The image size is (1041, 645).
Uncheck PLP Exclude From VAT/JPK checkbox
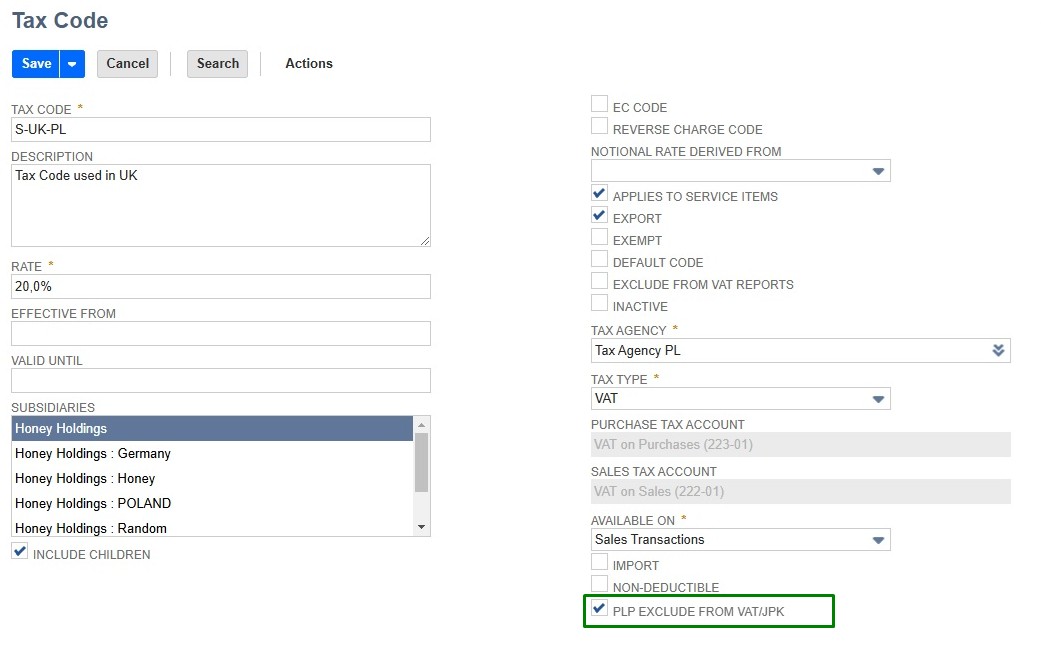[600, 609]
